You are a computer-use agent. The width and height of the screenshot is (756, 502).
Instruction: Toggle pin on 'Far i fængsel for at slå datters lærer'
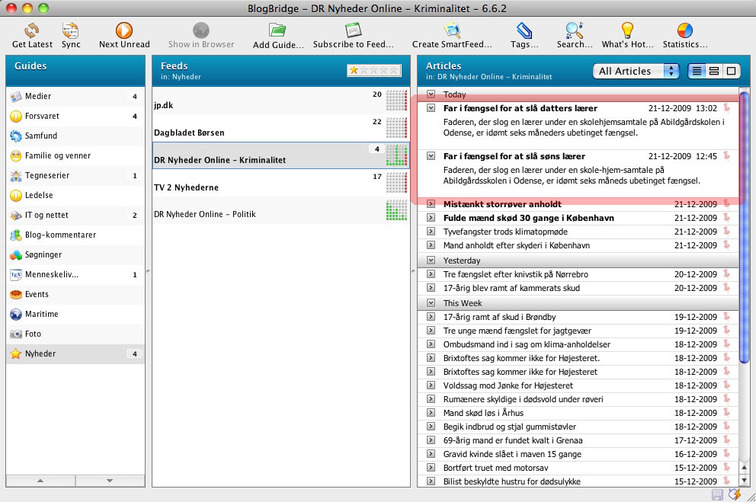728,108
